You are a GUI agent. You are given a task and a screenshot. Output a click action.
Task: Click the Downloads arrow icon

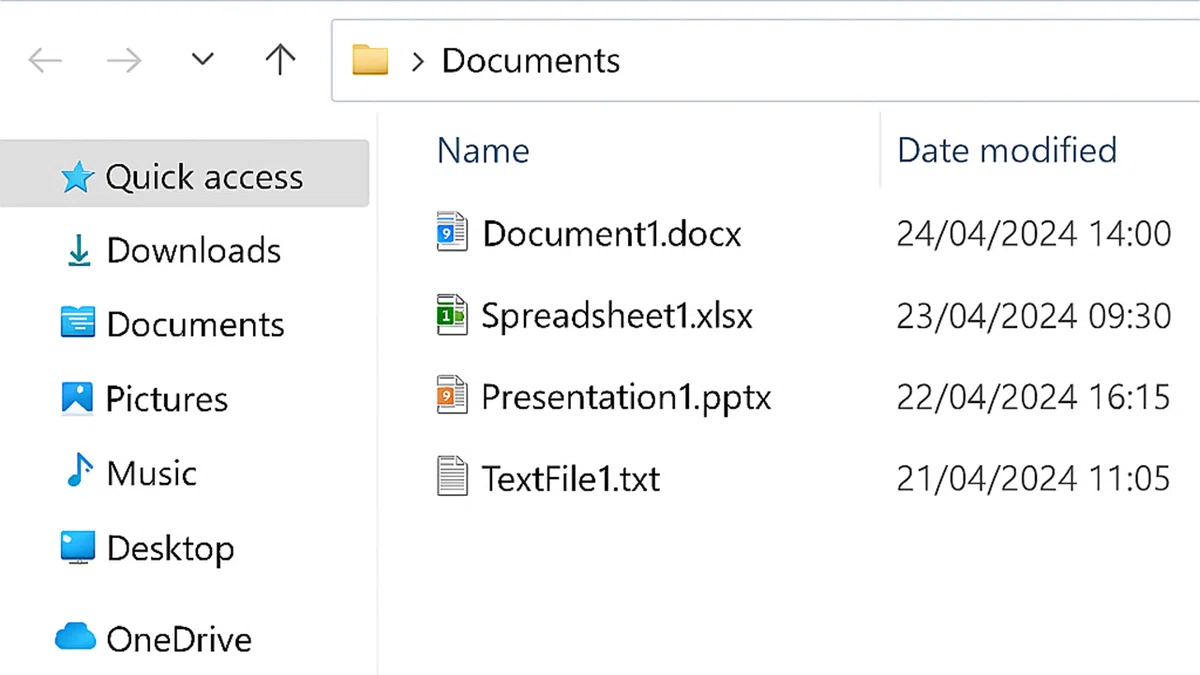78,251
